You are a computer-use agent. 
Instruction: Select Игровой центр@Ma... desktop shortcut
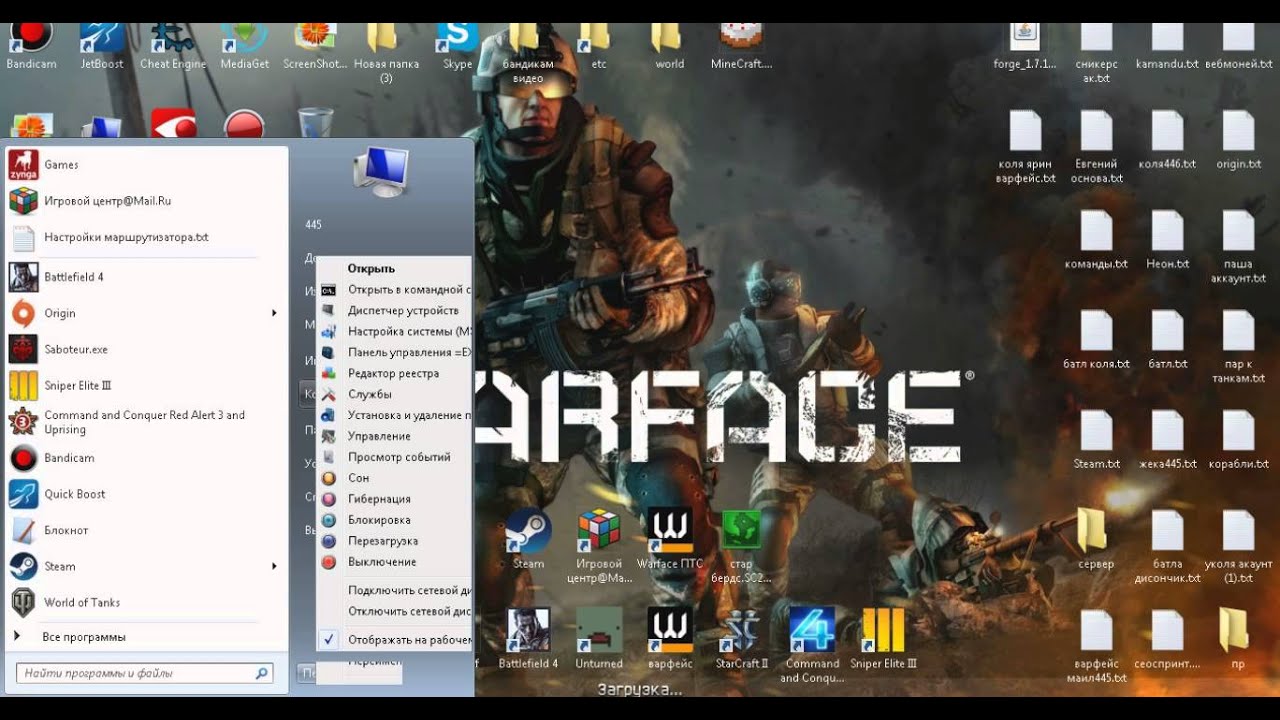point(599,546)
